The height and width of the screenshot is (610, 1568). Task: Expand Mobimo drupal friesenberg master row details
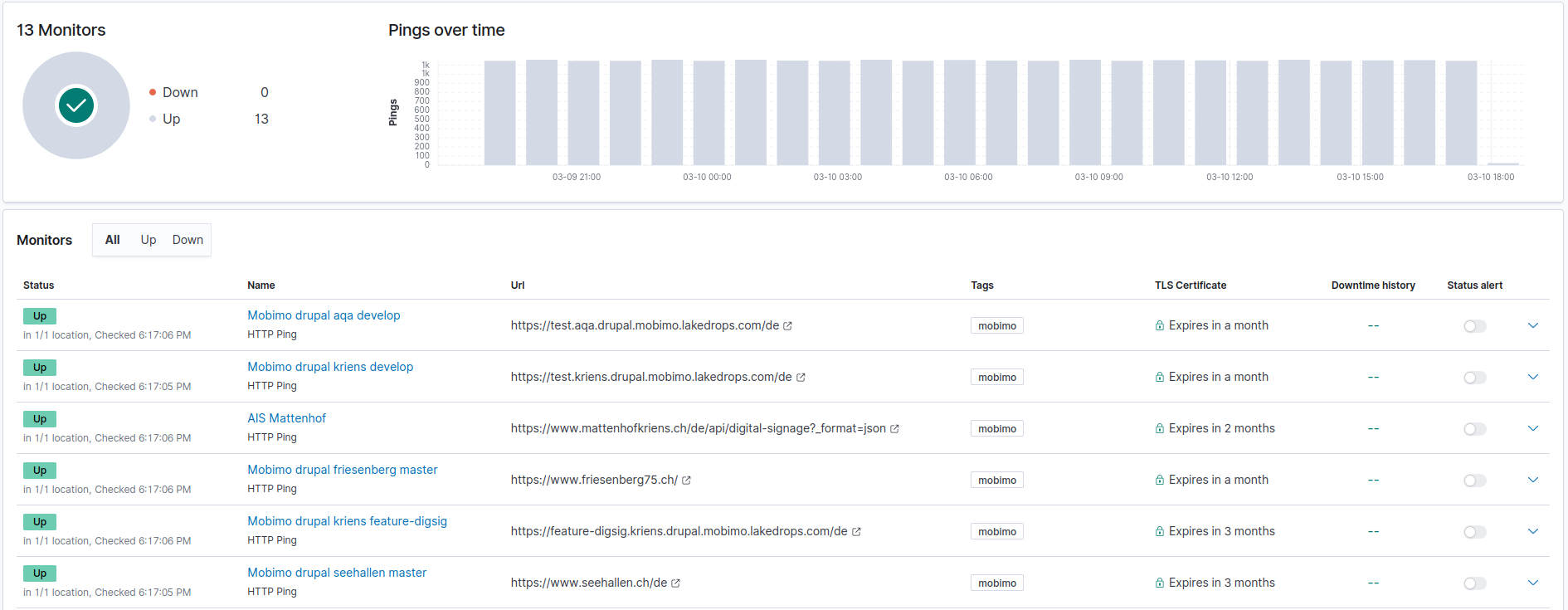click(x=1532, y=480)
